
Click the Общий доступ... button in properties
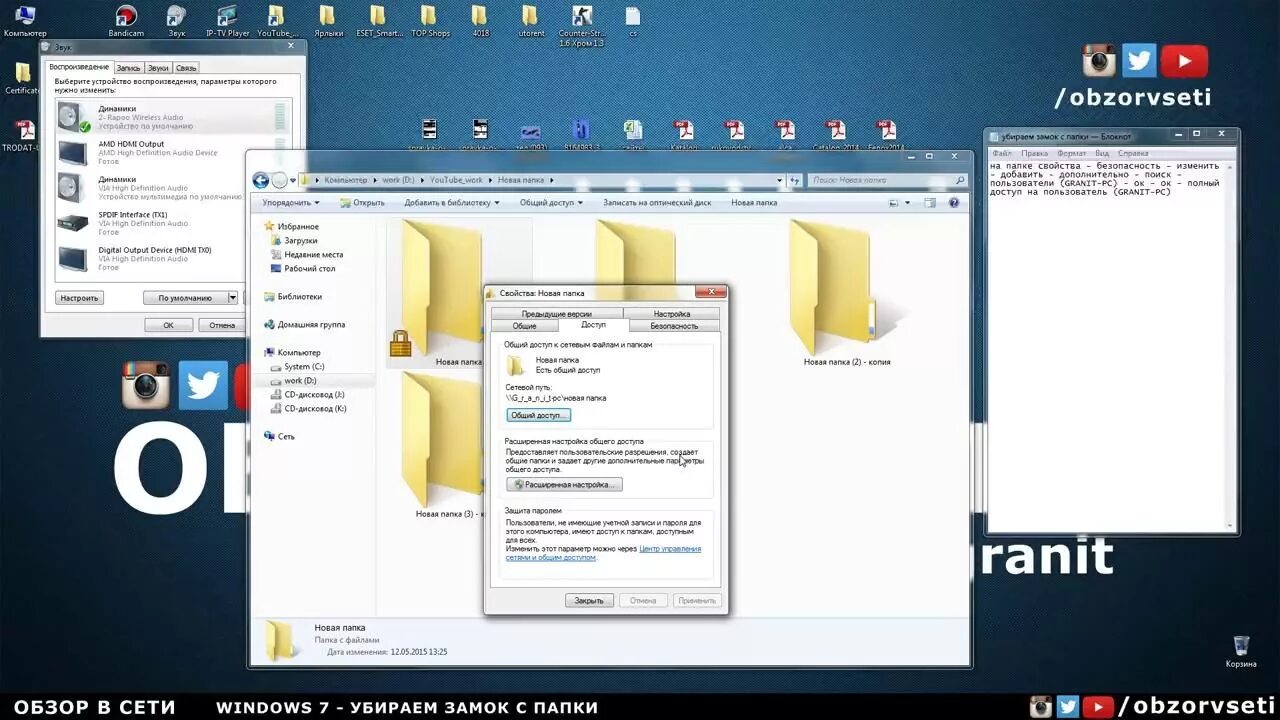point(539,415)
